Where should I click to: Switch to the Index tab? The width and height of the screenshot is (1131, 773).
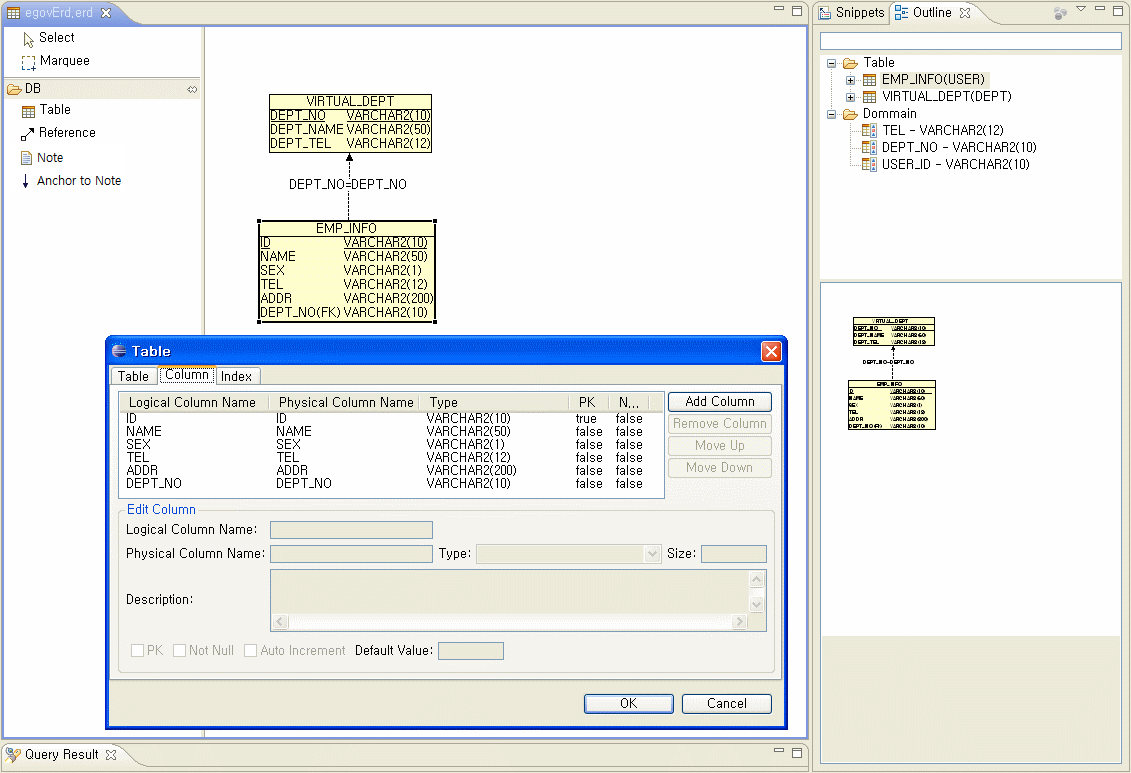point(237,376)
